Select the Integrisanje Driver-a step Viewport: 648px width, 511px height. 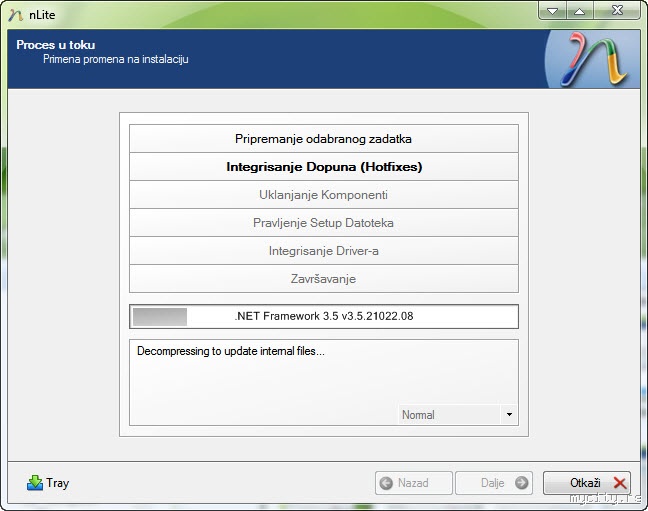[x=324, y=251]
